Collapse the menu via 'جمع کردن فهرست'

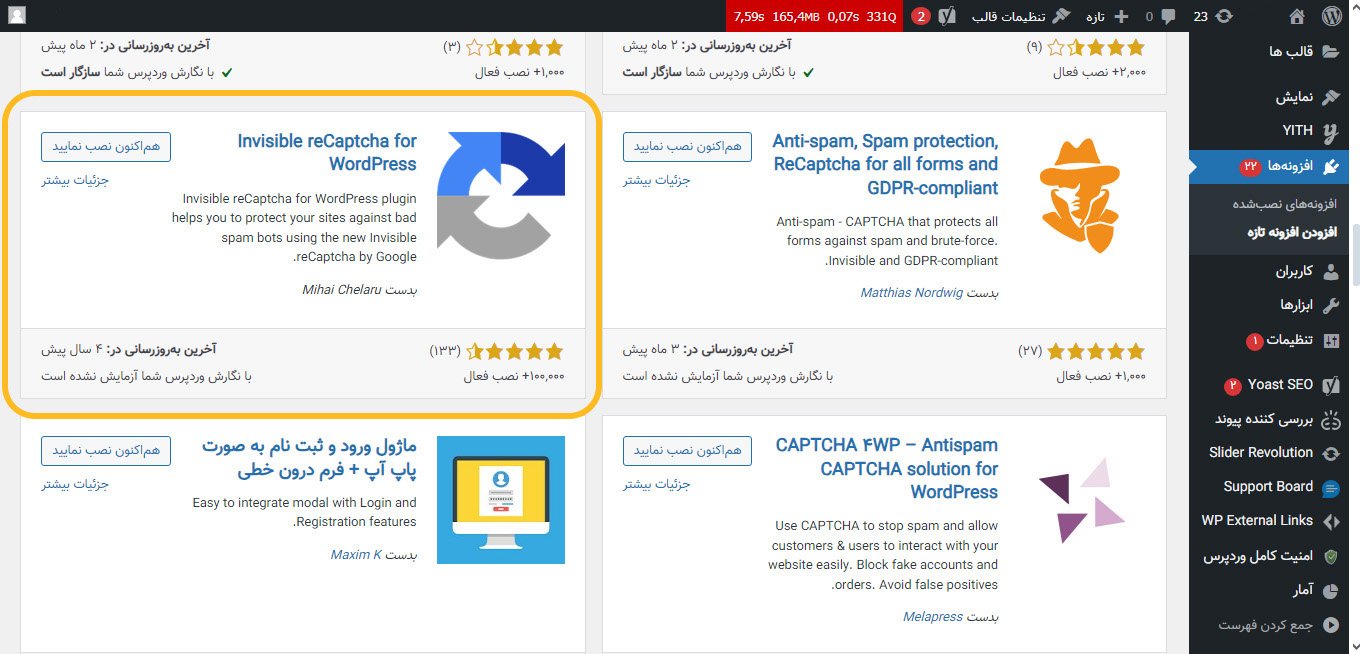pyautogui.click(x=1278, y=625)
